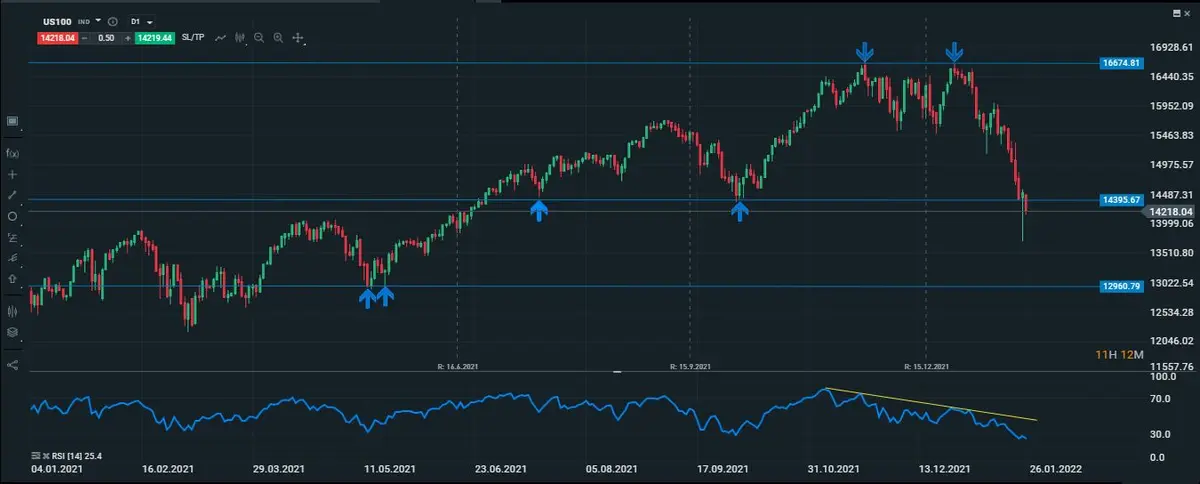Select the trend line drawing tool
The width and height of the screenshot is (1200, 484).
(x=13, y=195)
